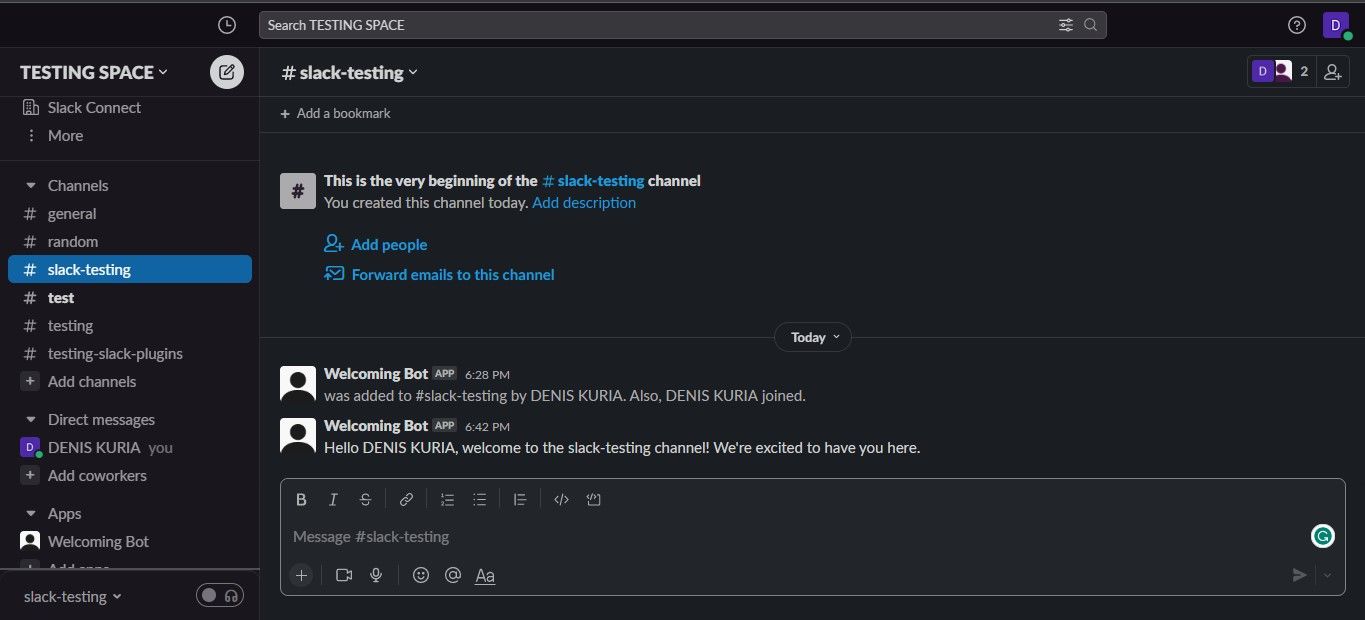The width and height of the screenshot is (1365, 620).
Task: Click the Add description link
Action: pyautogui.click(x=584, y=202)
